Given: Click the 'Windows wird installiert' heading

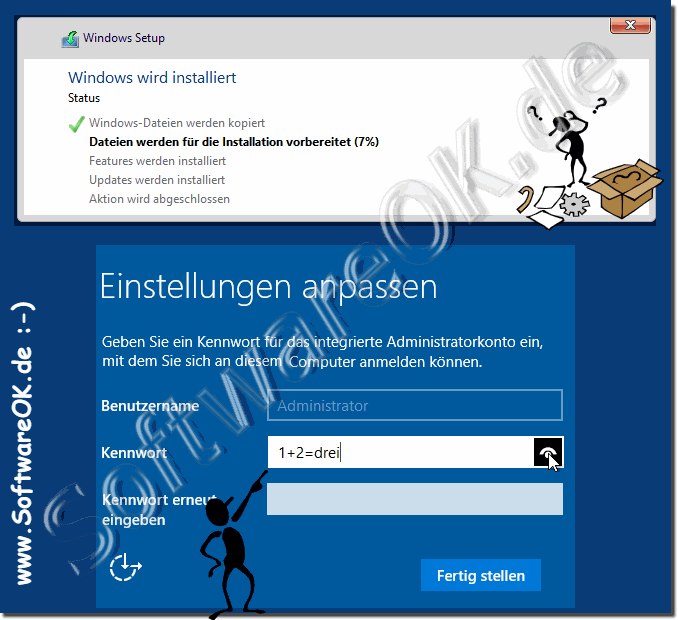Looking at the screenshot, I should coord(152,78).
